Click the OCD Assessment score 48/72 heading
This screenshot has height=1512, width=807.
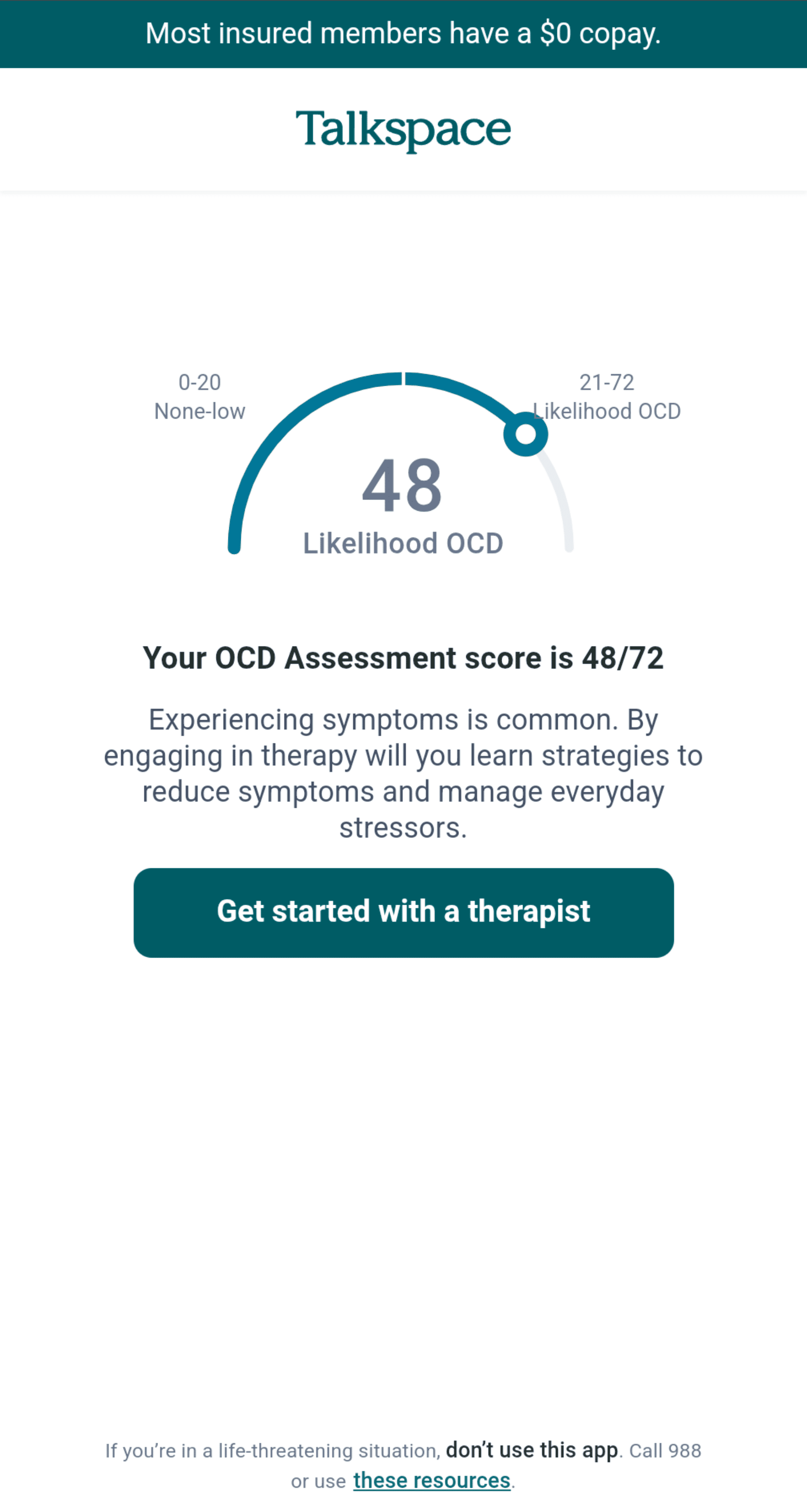[x=403, y=658]
